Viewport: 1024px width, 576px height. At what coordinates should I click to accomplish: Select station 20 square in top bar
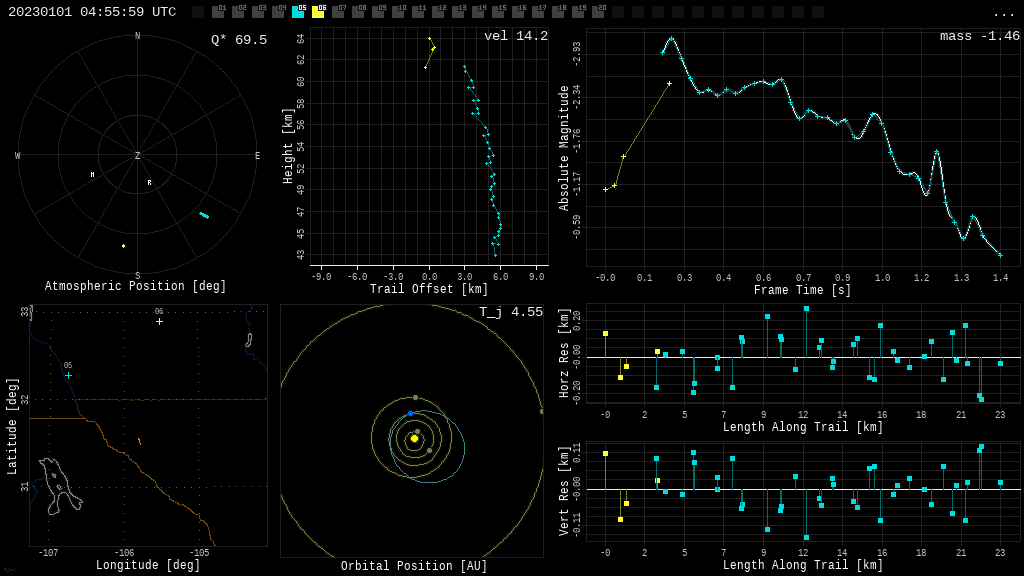(x=598, y=12)
